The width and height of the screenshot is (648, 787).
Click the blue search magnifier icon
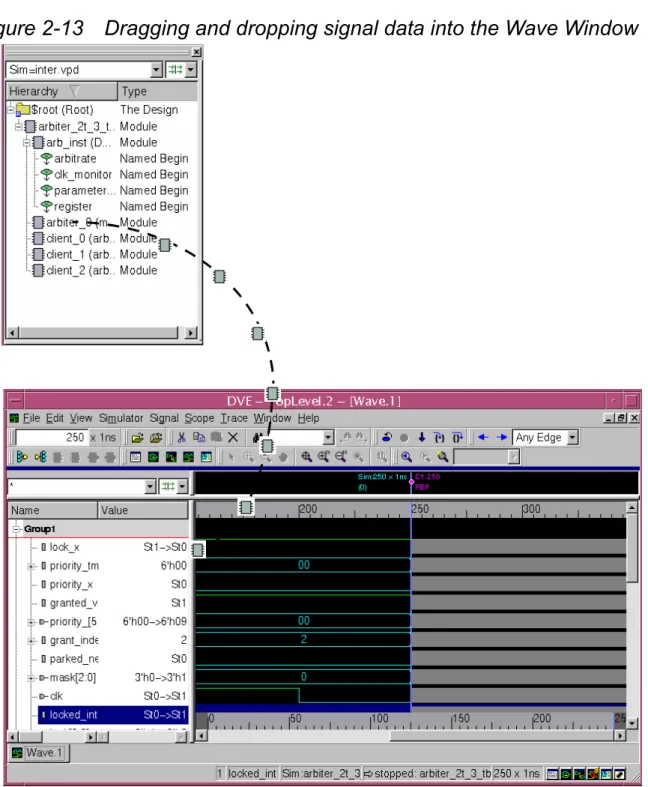point(407,456)
